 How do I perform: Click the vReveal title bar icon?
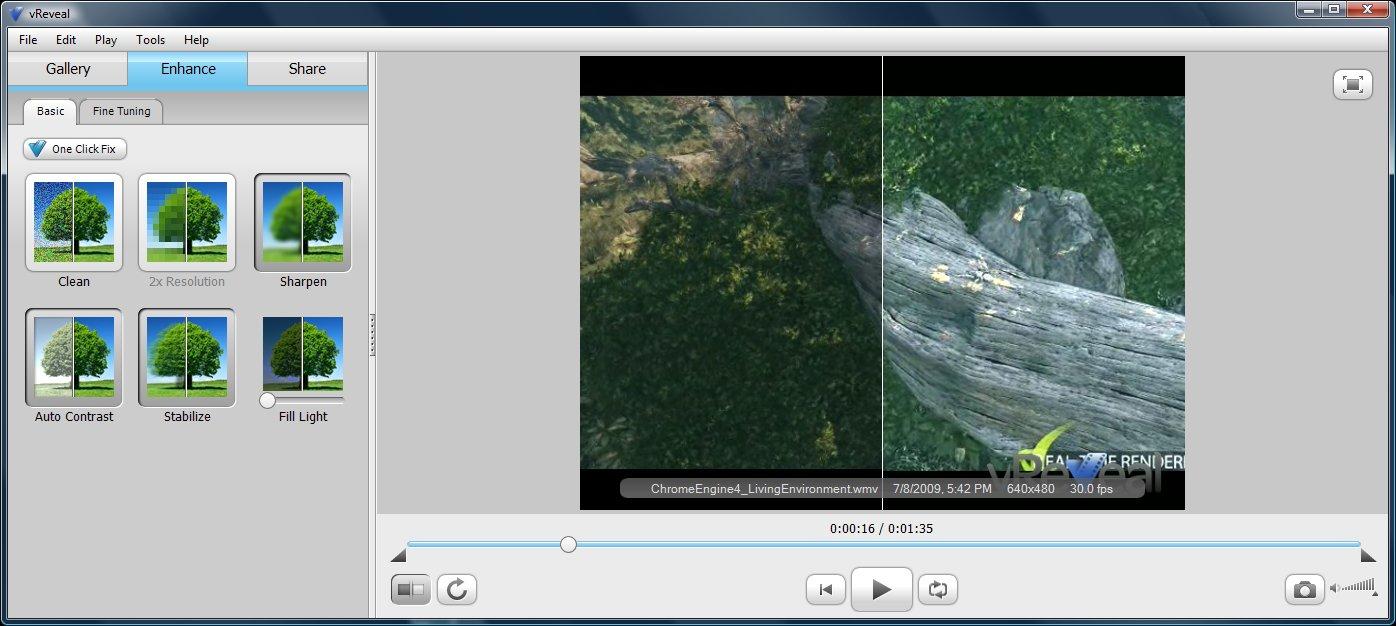(x=16, y=13)
